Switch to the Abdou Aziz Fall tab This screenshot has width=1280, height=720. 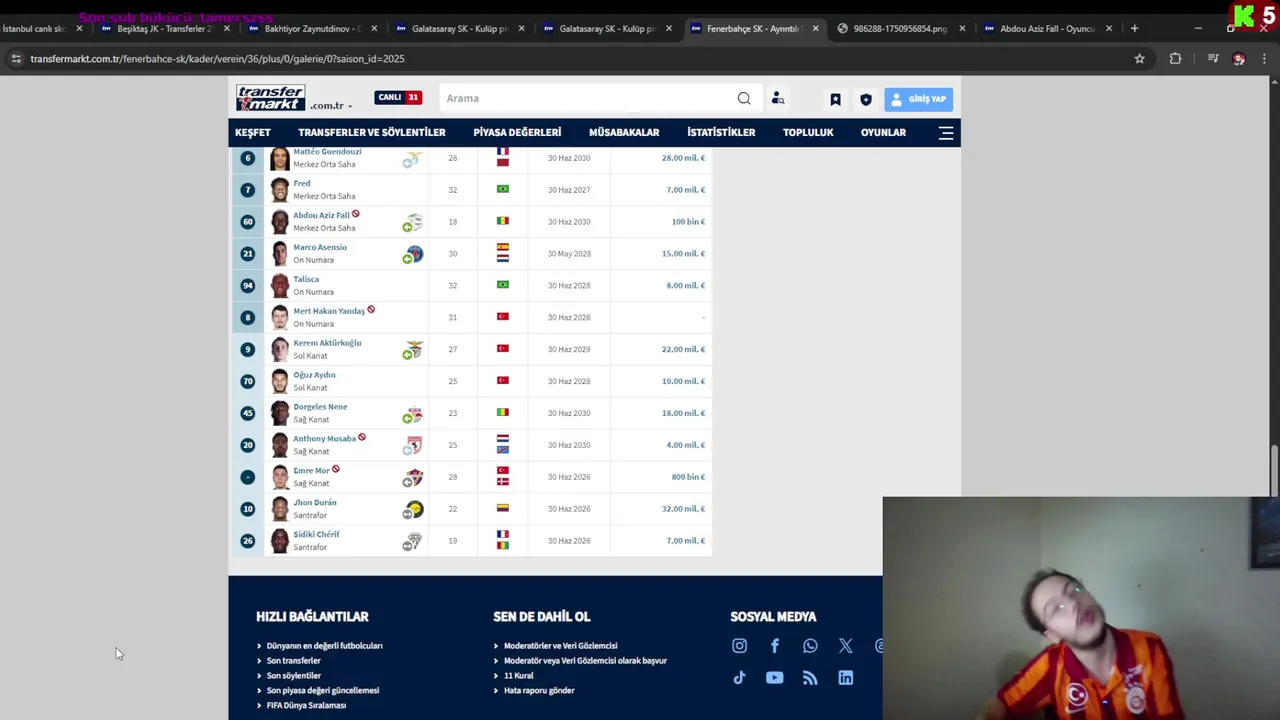tap(1046, 28)
